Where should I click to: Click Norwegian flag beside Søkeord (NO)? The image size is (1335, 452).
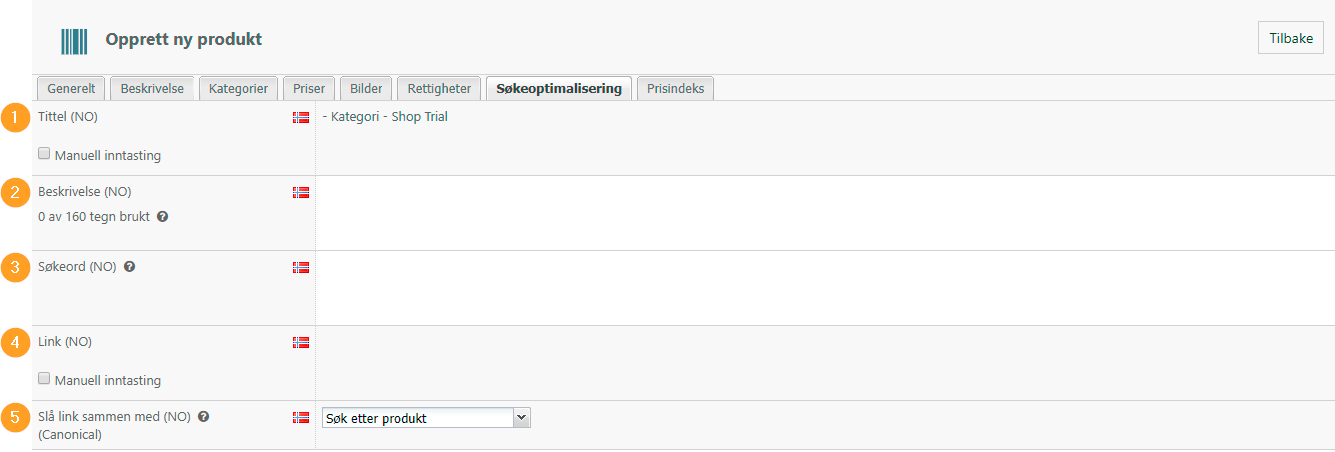pos(301,267)
